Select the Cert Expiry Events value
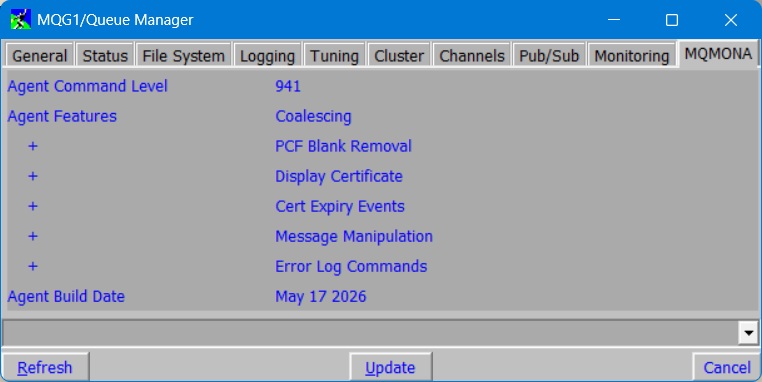 (x=340, y=206)
